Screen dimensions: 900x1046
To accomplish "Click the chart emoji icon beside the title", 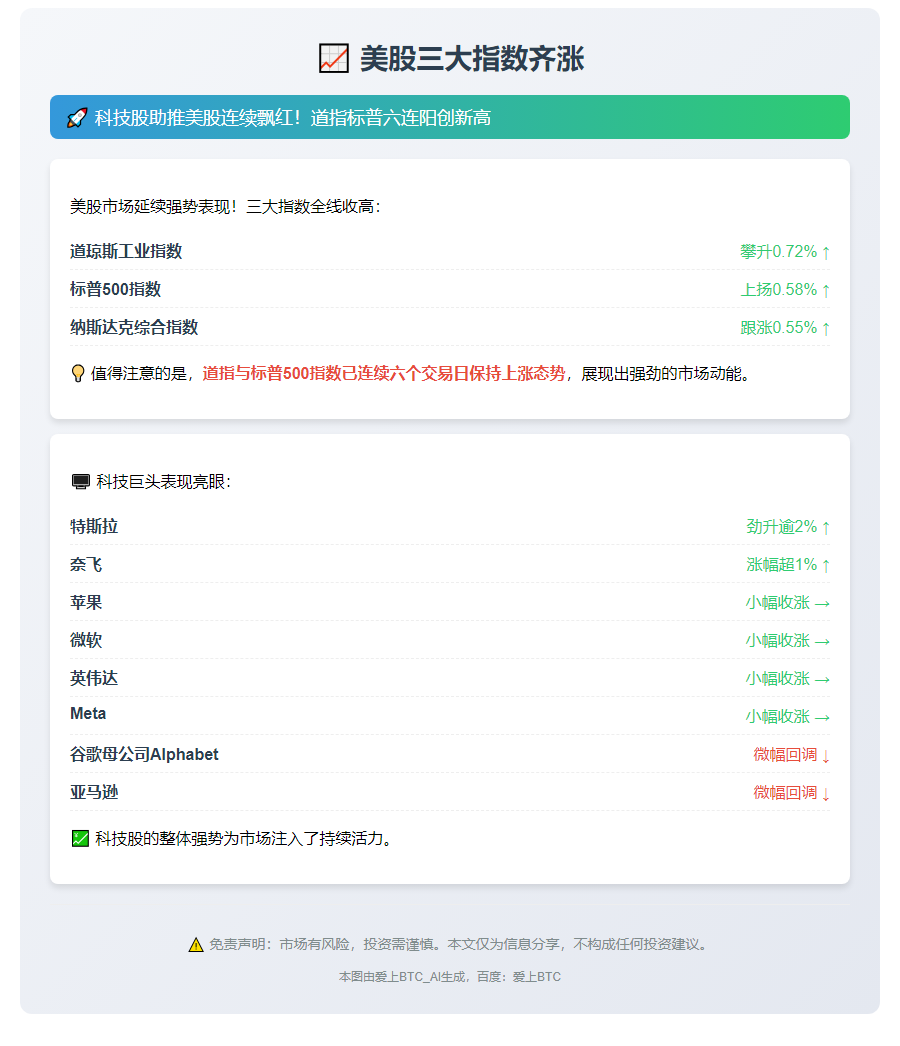I will point(334,59).
